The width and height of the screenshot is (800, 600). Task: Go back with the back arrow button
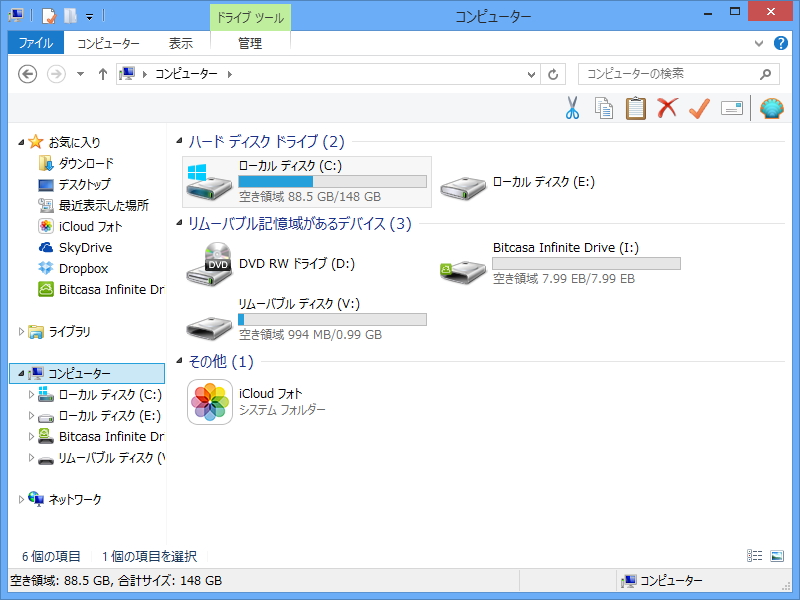[x=28, y=74]
